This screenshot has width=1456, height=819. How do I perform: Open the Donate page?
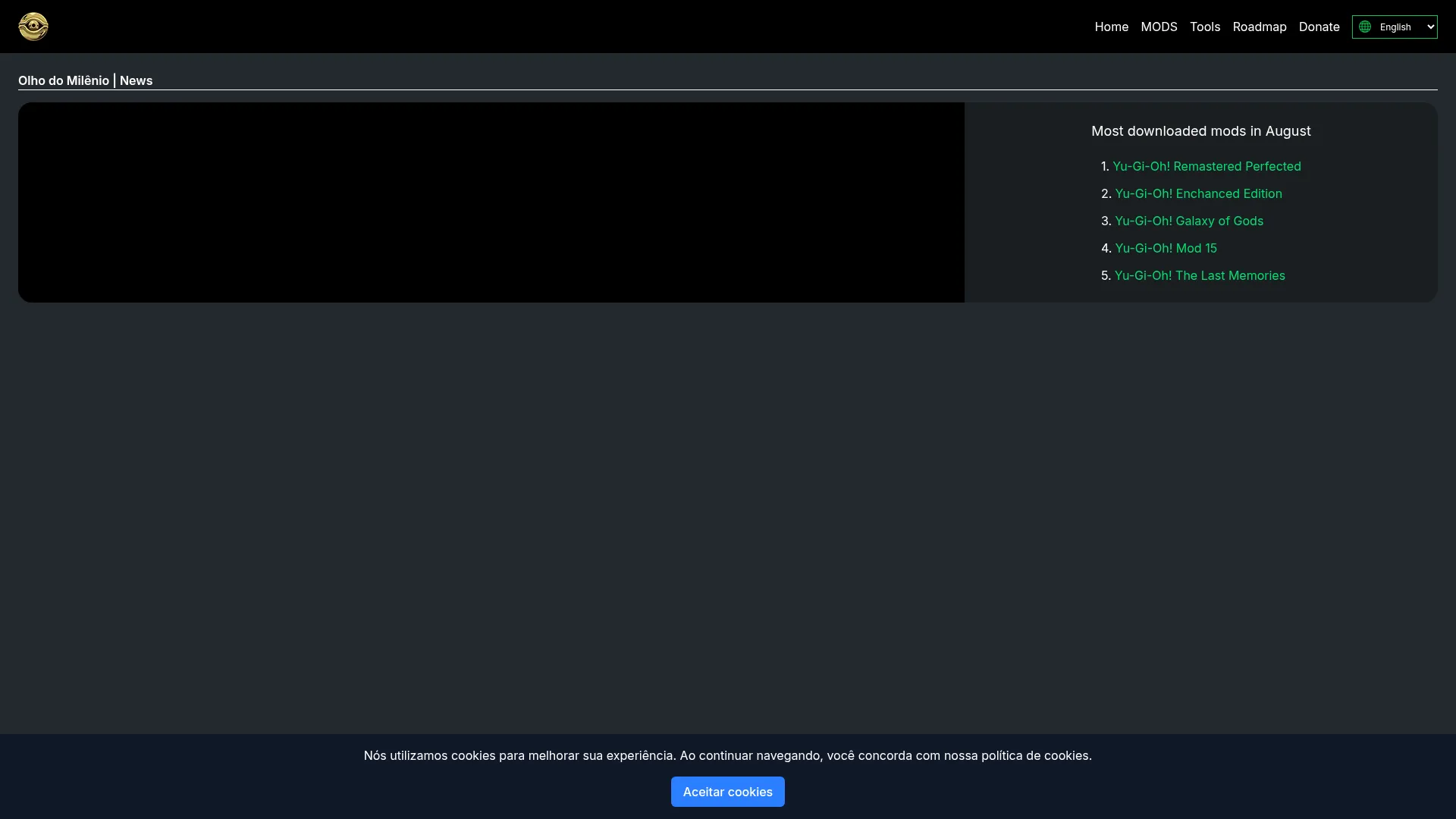(x=1319, y=27)
